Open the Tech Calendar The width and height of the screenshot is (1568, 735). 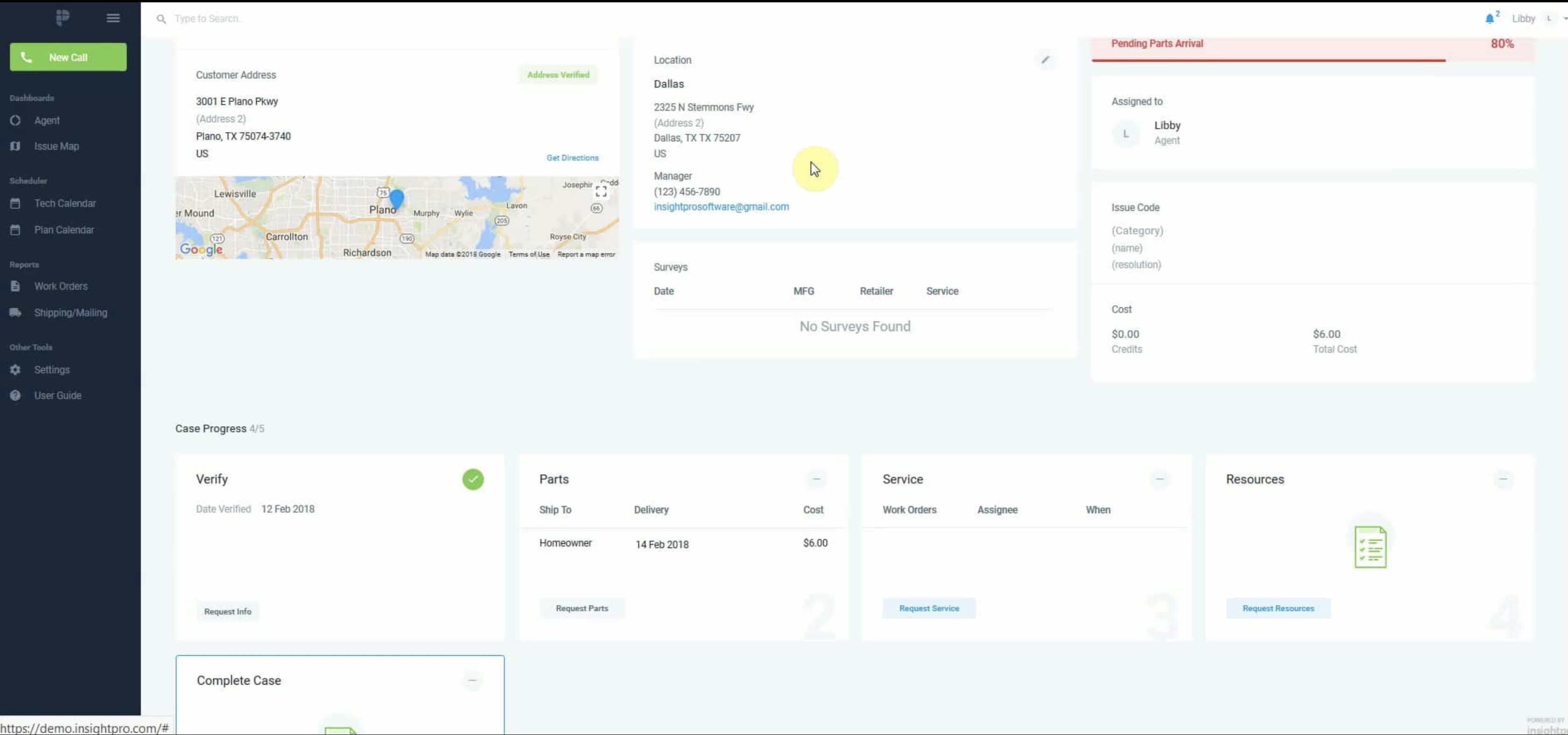click(x=65, y=203)
